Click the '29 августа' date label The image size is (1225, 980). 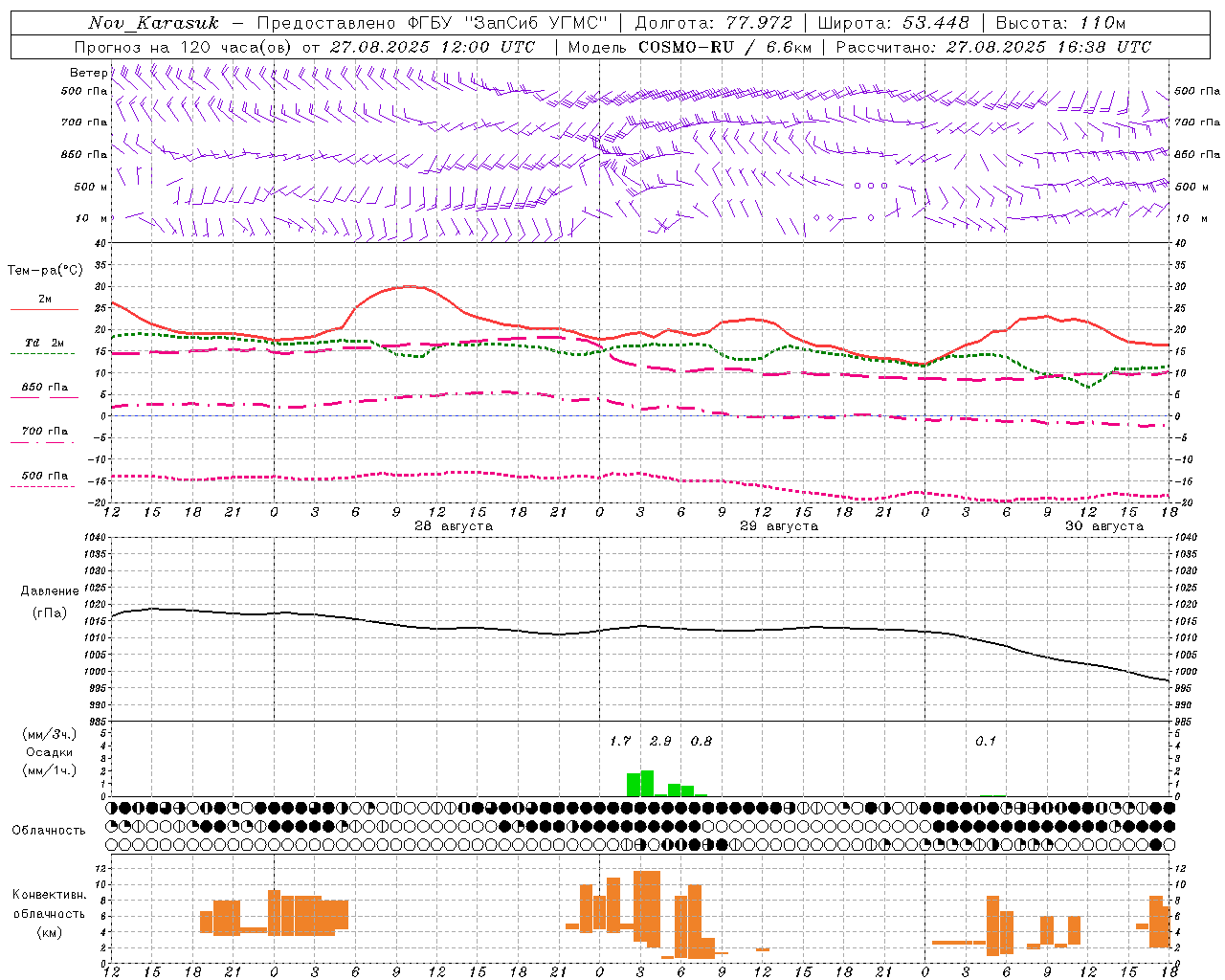click(x=779, y=526)
